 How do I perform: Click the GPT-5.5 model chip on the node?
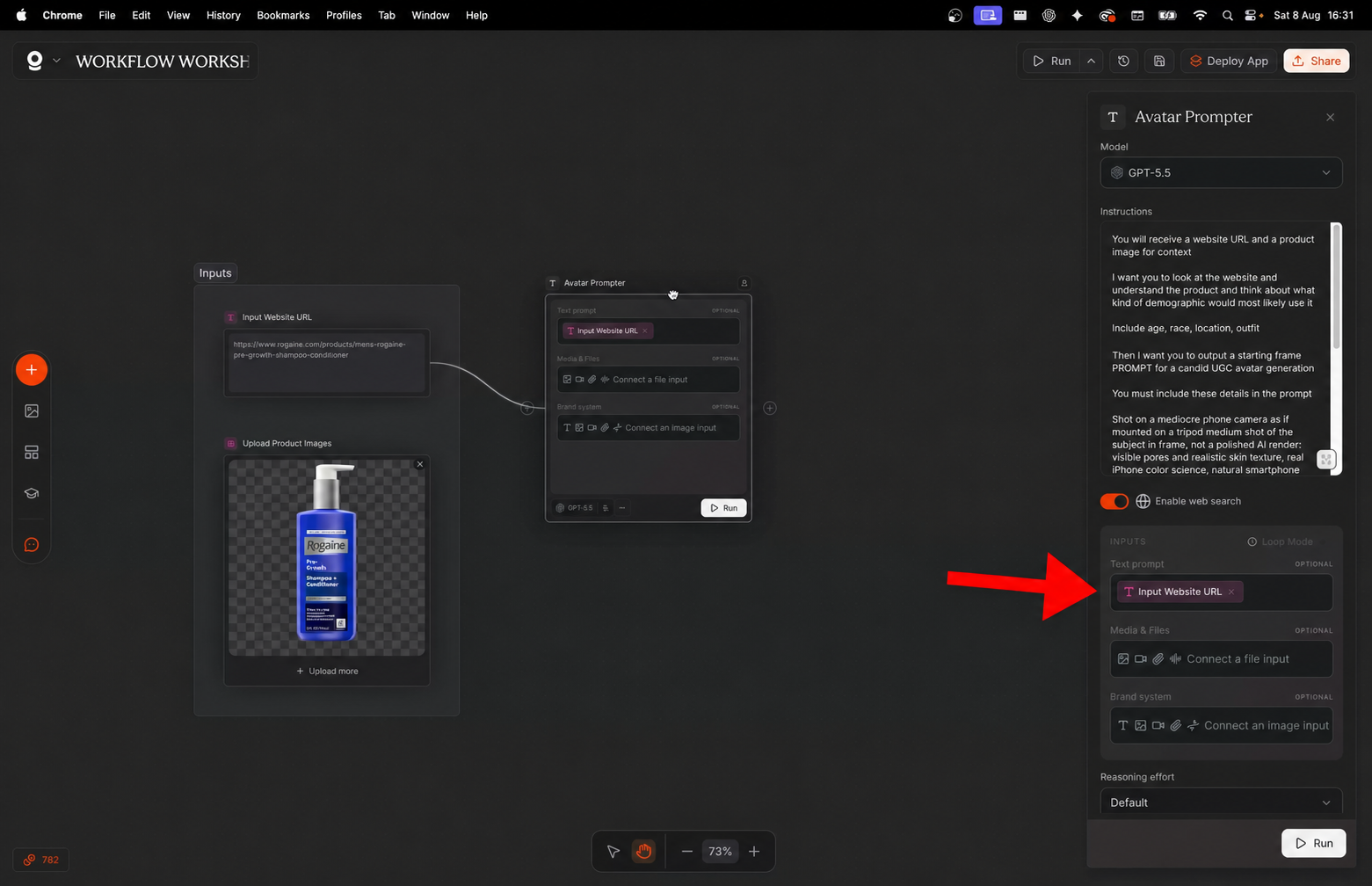(x=575, y=508)
